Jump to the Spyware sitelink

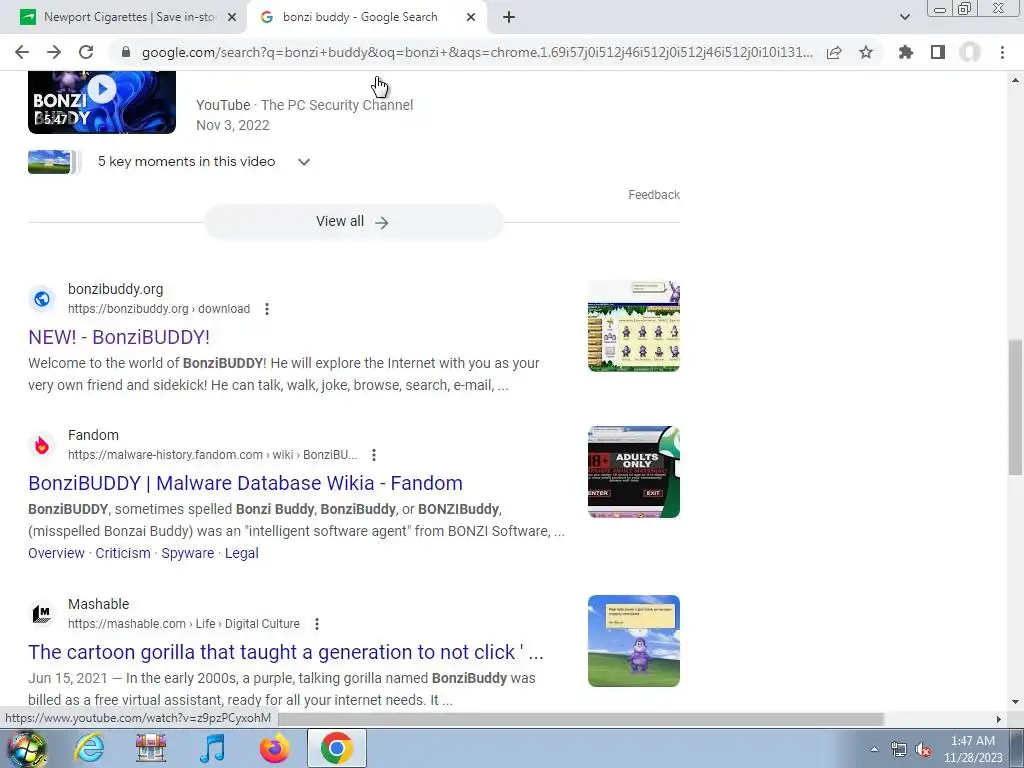pyautogui.click(x=187, y=553)
